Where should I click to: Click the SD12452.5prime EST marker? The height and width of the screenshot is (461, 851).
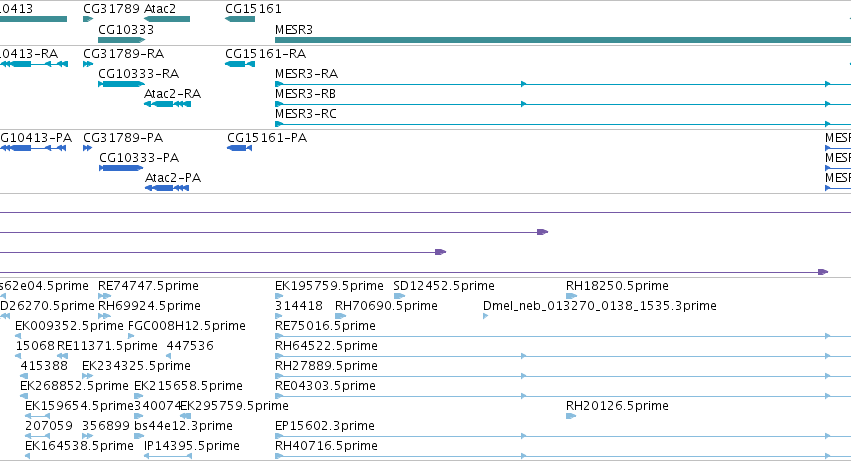pos(399,296)
